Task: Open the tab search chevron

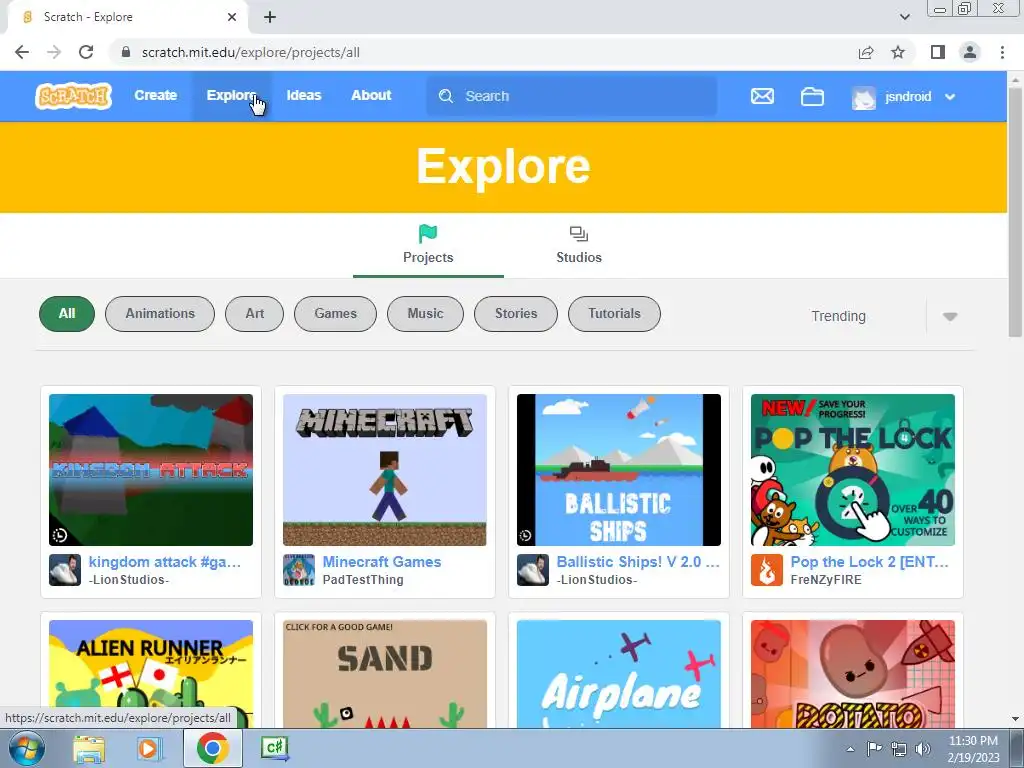Action: (x=904, y=17)
